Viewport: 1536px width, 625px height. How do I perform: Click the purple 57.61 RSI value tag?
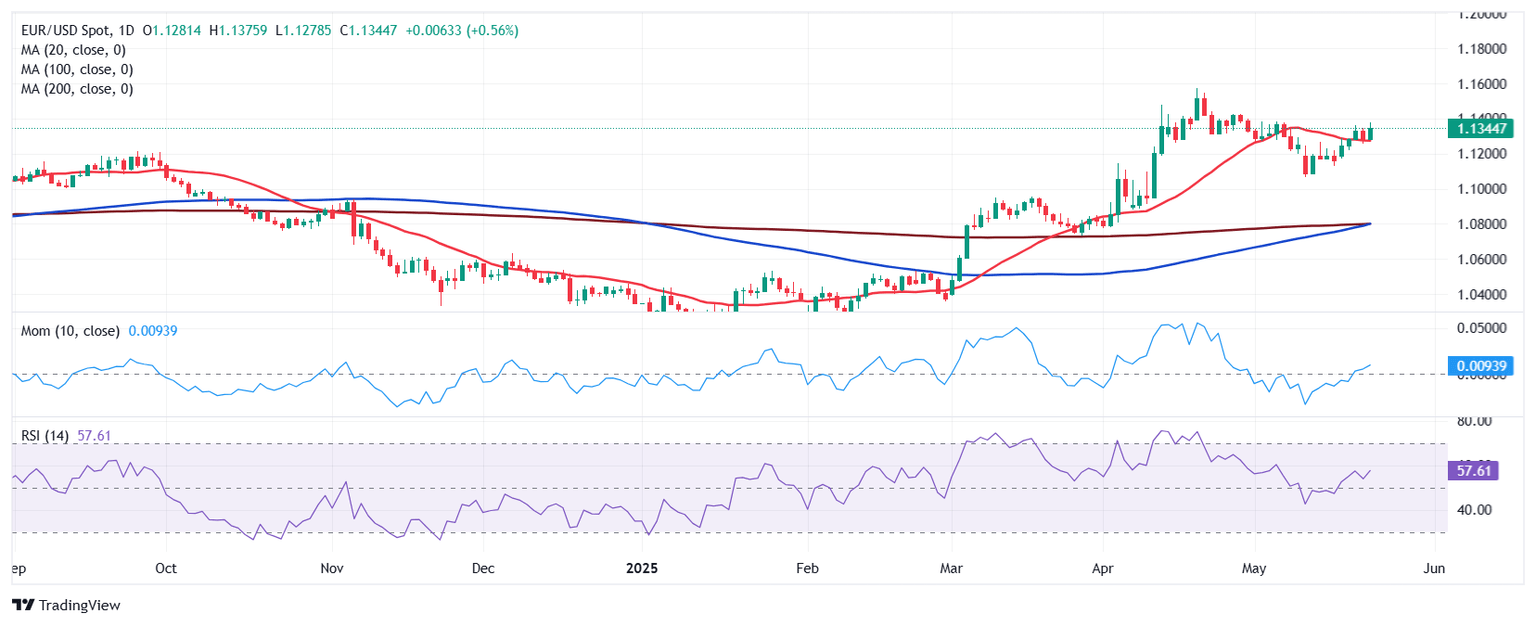click(1474, 470)
